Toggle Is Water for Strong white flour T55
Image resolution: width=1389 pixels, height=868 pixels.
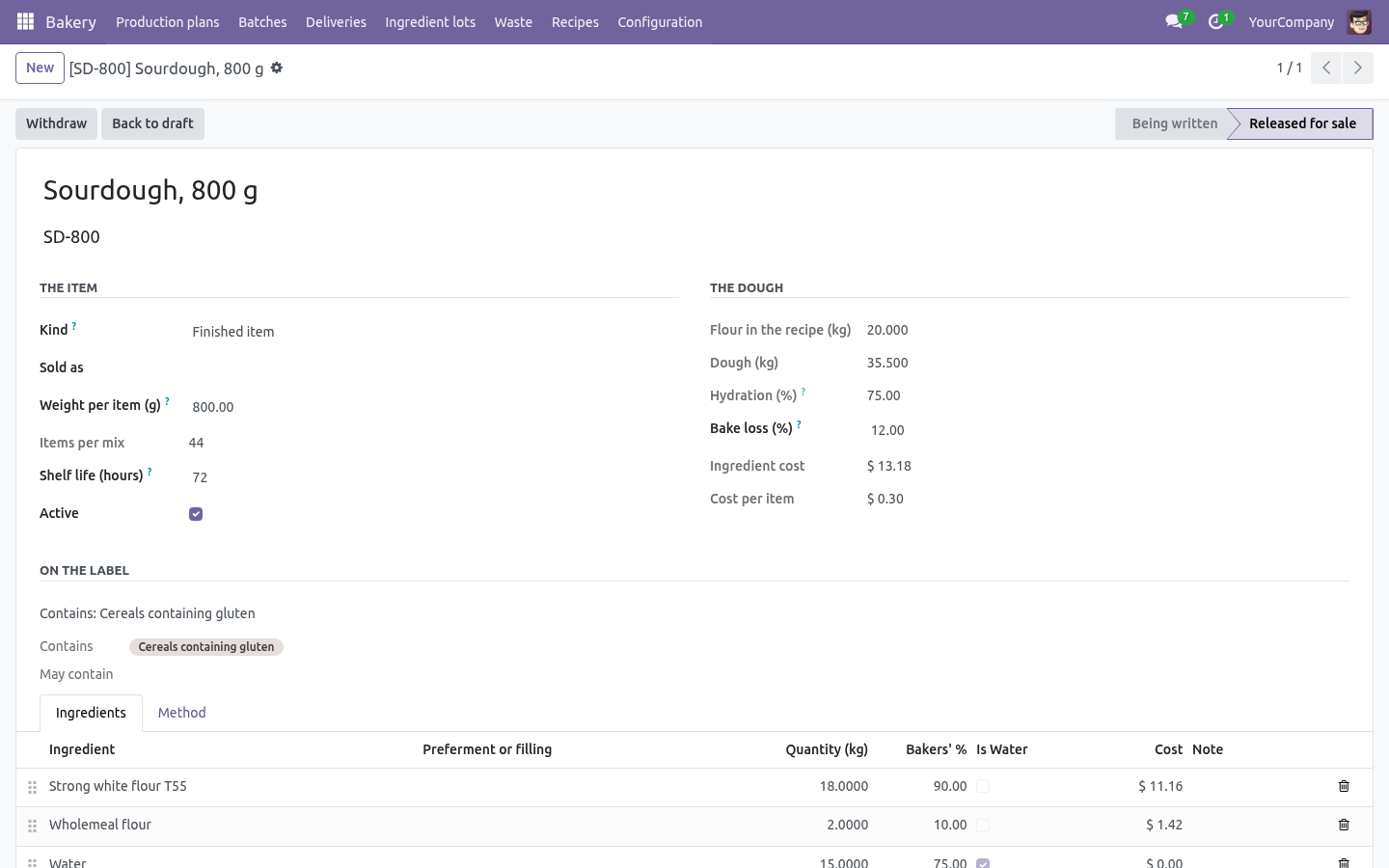[x=983, y=786]
